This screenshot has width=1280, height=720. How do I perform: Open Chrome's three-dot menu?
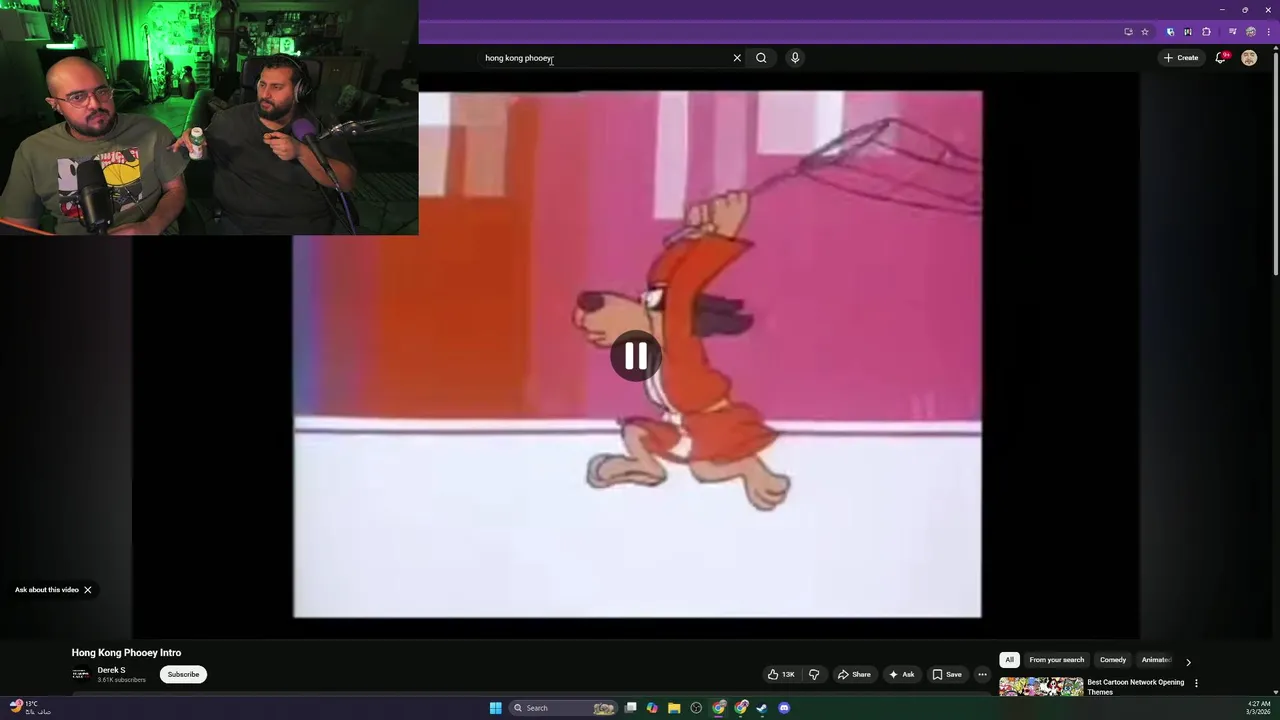[x=1268, y=32]
